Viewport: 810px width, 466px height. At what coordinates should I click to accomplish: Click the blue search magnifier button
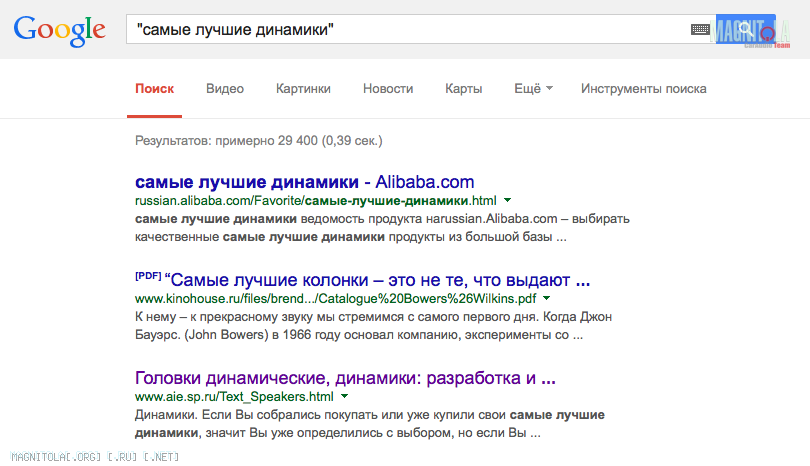click(745, 29)
